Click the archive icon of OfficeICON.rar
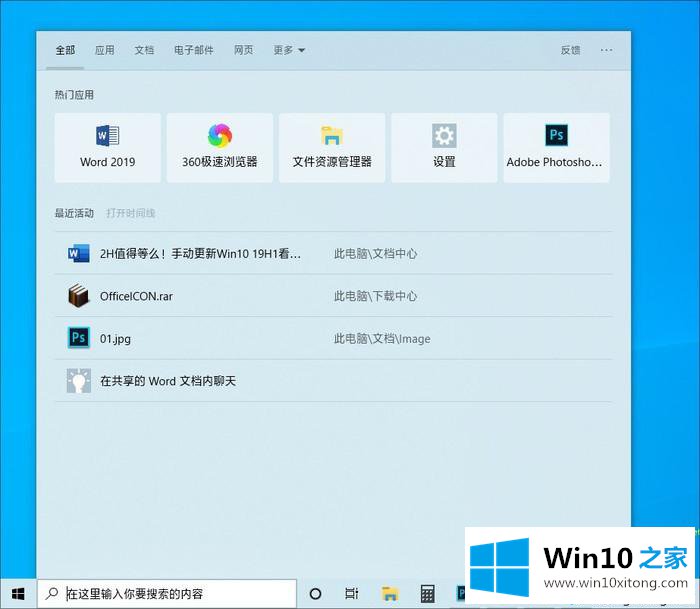This screenshot has width=700, height=609. (79, 296)
